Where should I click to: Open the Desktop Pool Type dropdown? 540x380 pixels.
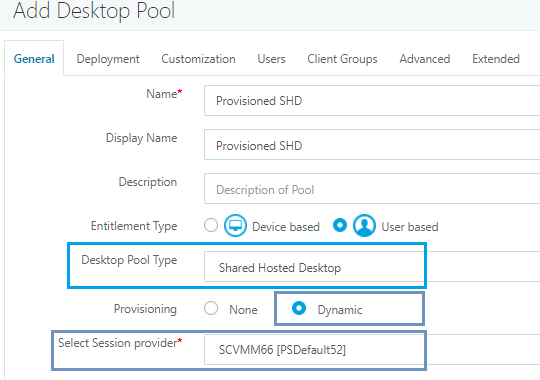point(372,267)
